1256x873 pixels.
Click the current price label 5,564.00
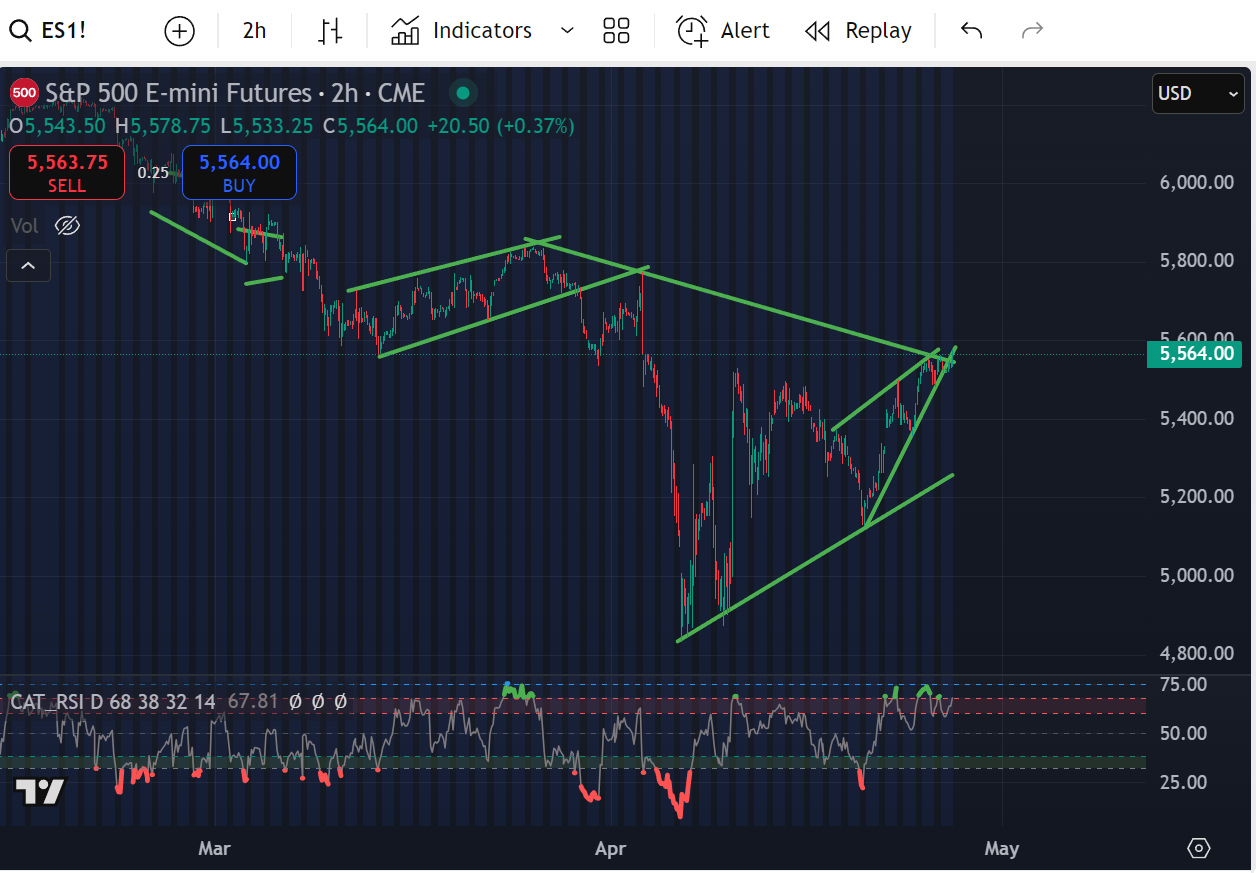coord(1195,354)
